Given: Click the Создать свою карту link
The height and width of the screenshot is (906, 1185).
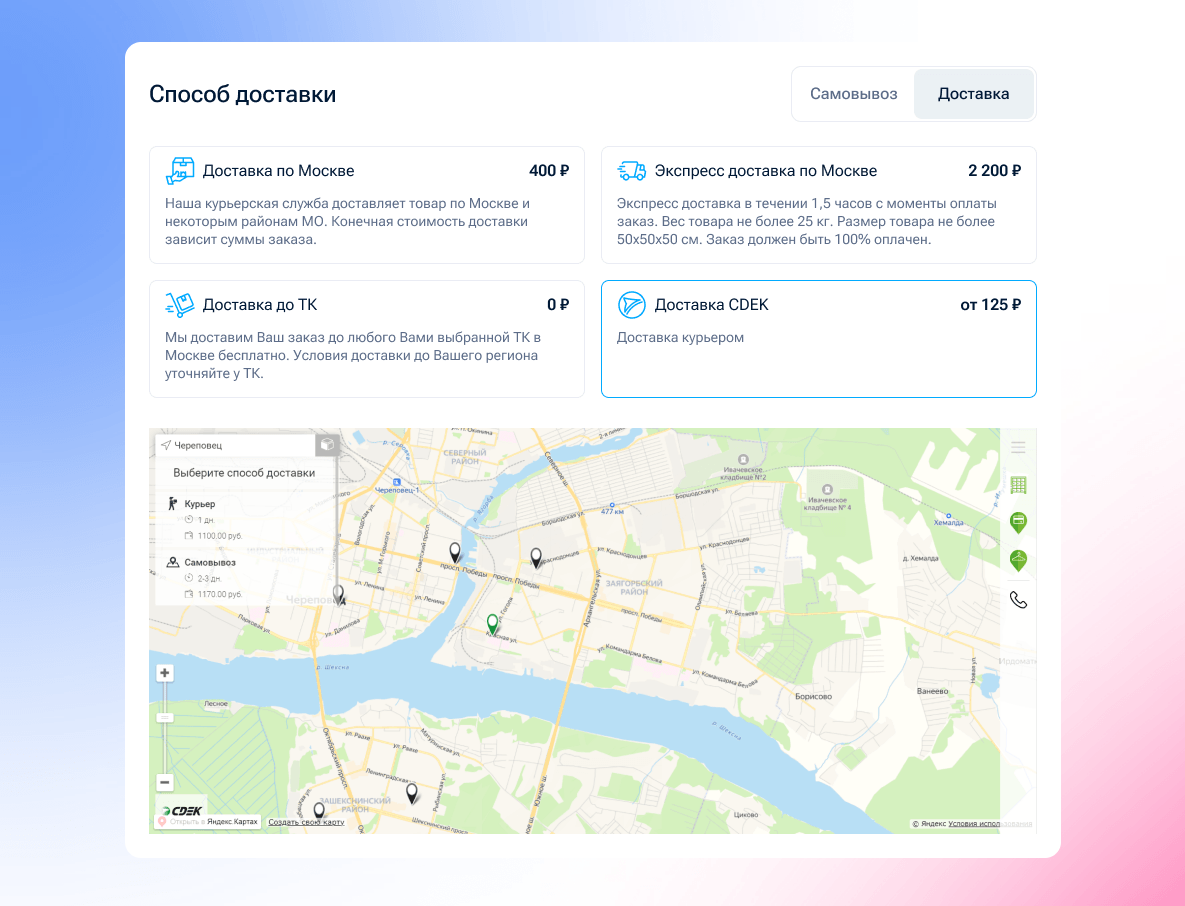Looking at the screenshot, I should pos(306,822).
